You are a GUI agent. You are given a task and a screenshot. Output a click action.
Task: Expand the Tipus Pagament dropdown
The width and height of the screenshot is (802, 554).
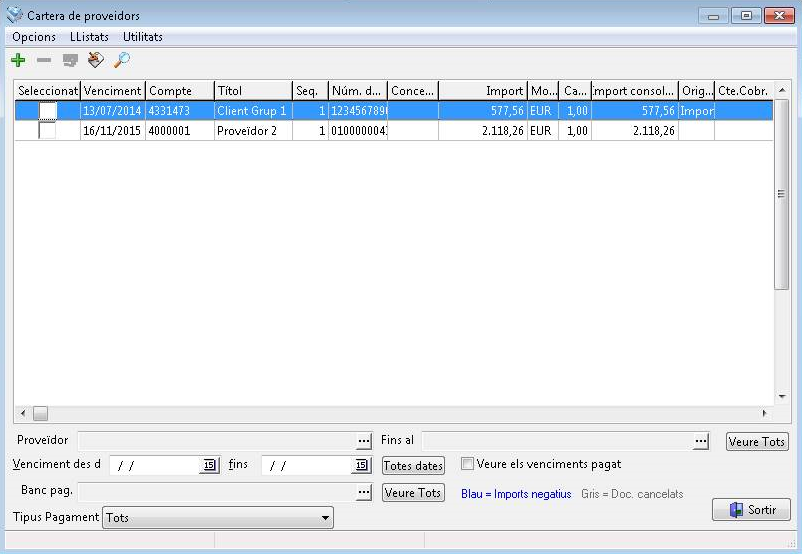pyautogui.click(x=325, y=518)
